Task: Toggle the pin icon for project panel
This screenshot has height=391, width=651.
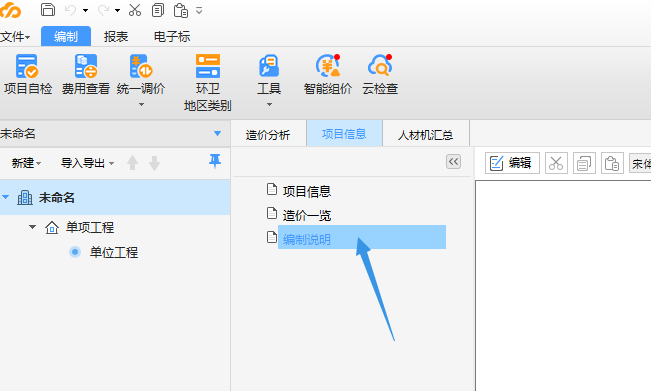Action: click(x=215, y=161)
